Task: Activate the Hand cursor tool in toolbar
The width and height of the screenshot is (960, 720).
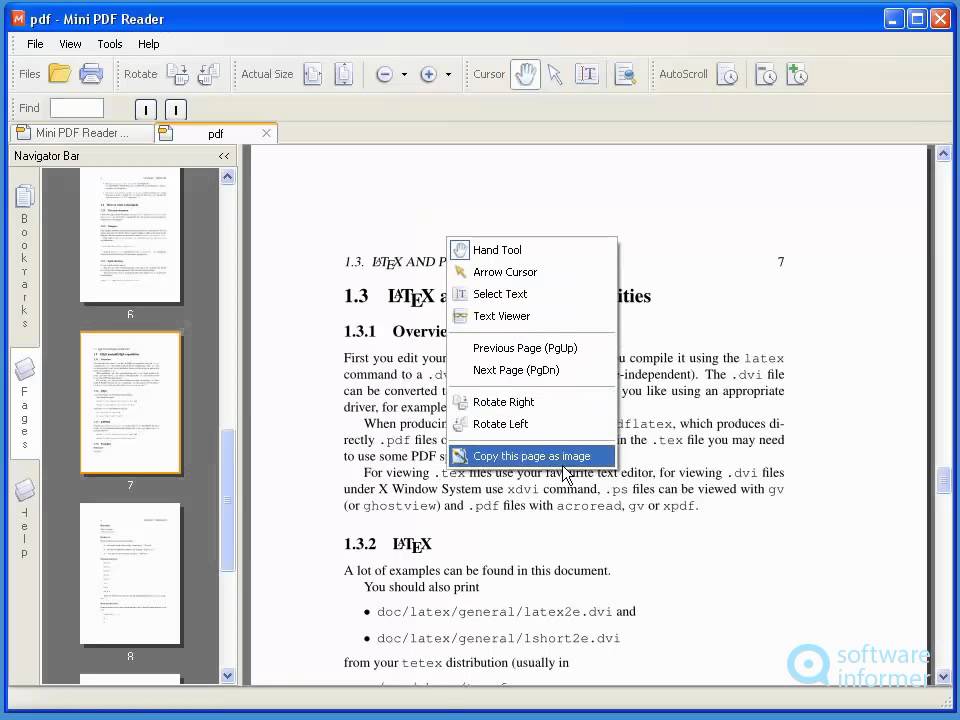Action: pos(525,75)
